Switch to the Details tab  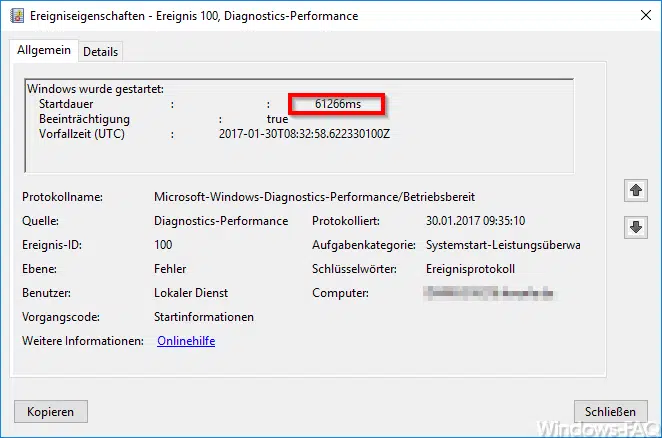coord(100,51)
